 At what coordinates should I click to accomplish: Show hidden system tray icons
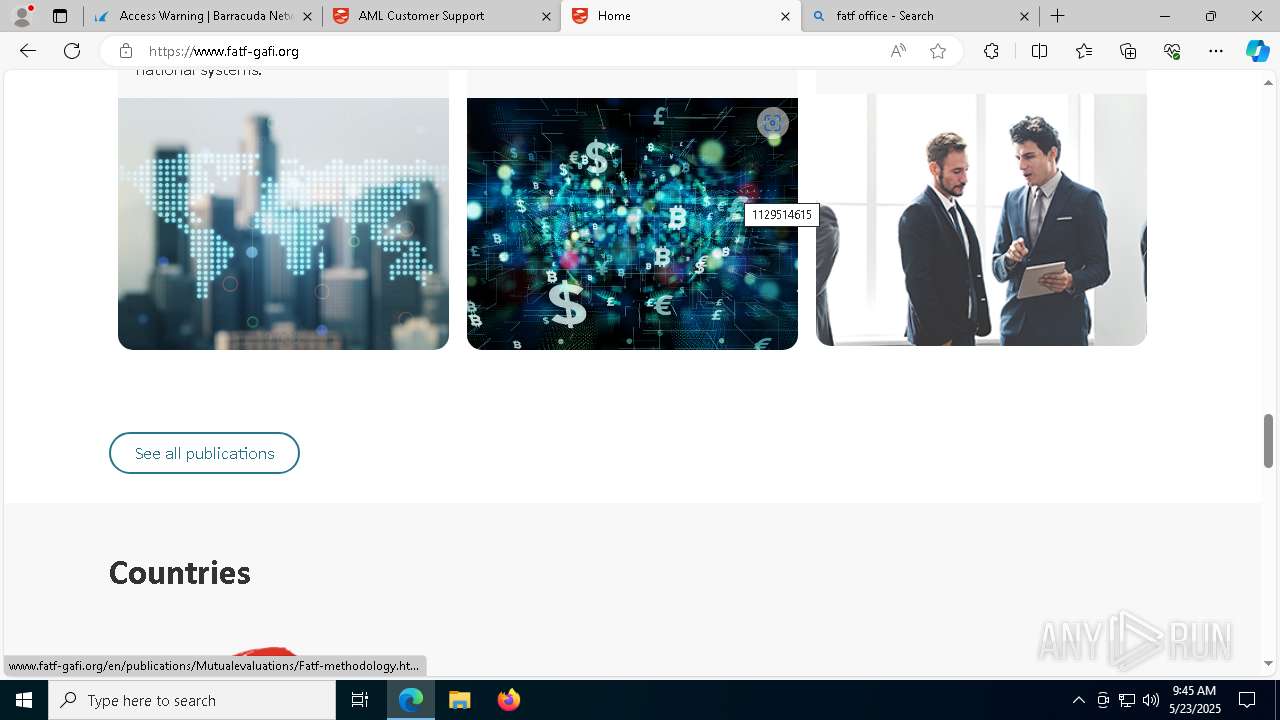1078,700
